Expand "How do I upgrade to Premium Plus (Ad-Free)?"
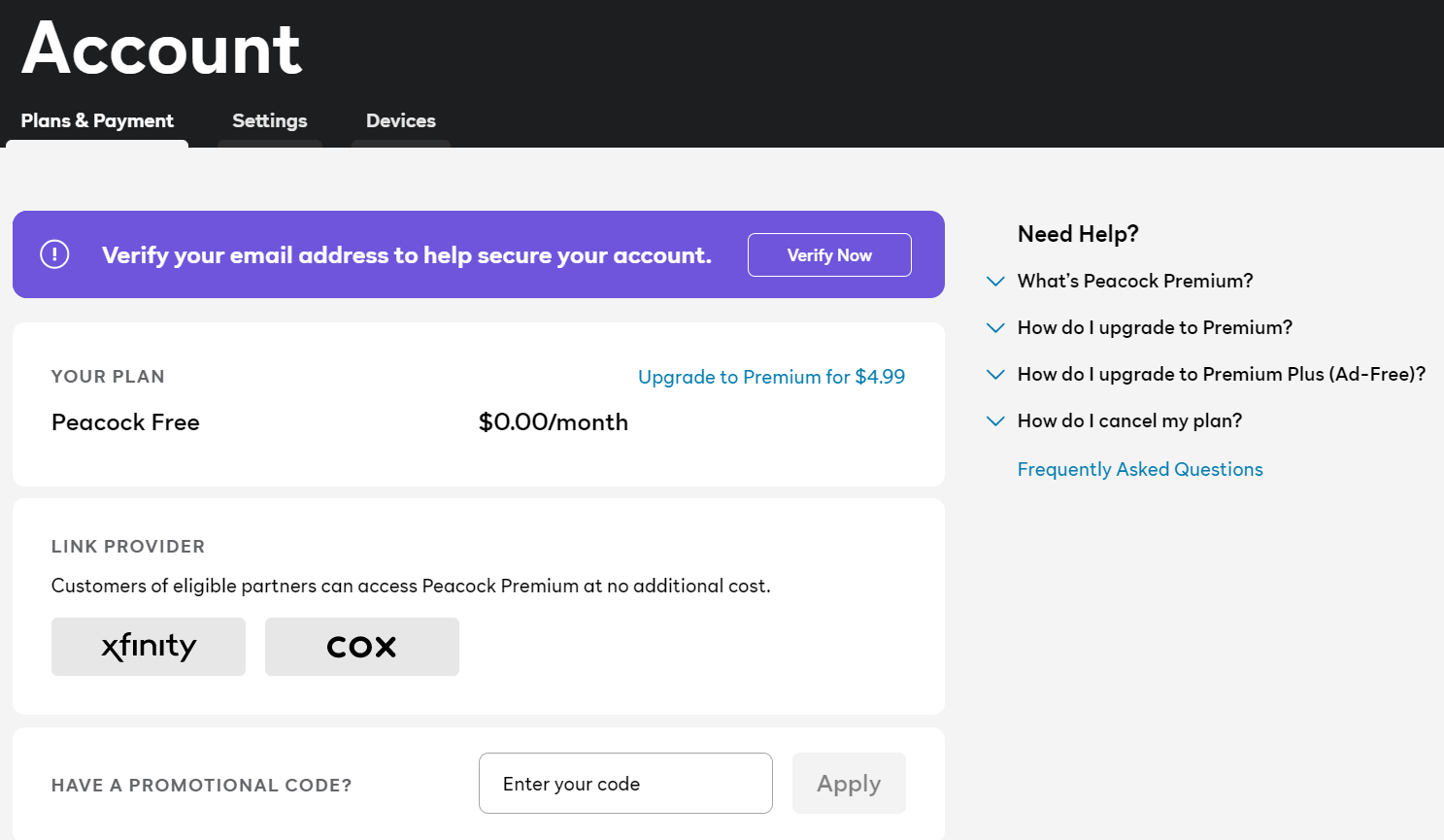The height and width of the screenshot is (840, 1444). (1221, 374)
